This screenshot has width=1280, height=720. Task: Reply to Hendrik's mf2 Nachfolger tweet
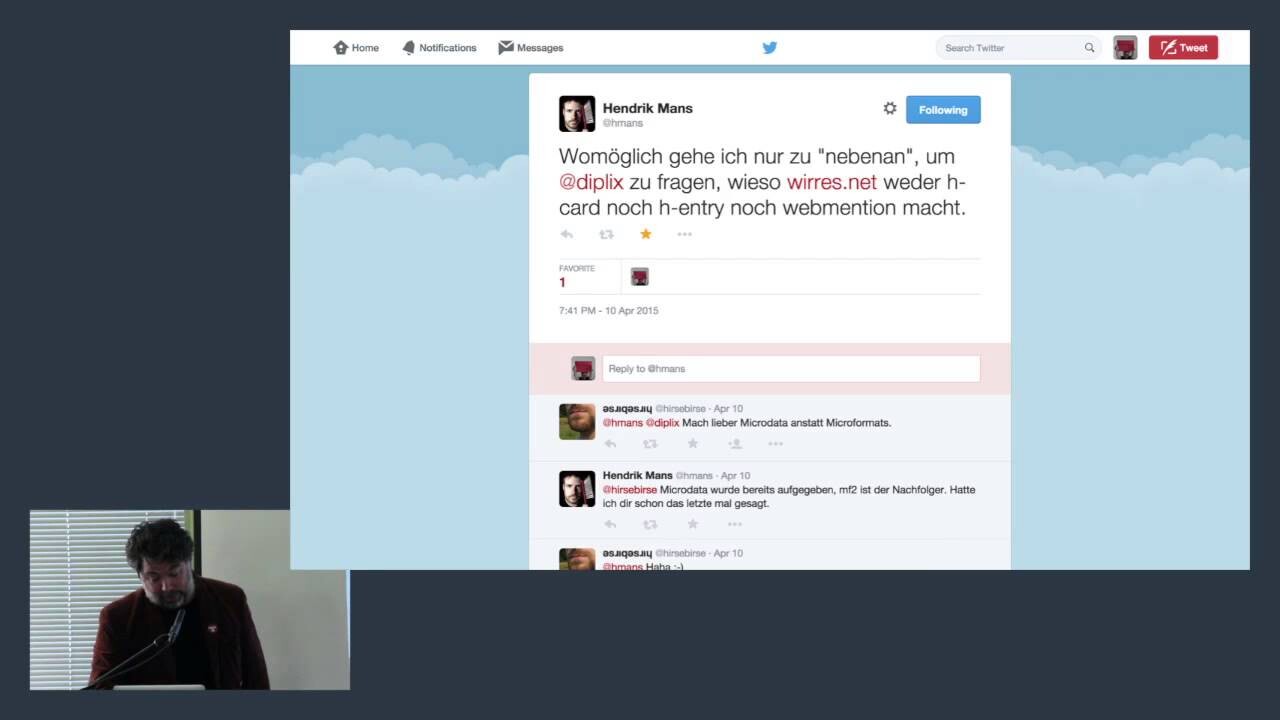pyautogui.click(x=610, y=524)
